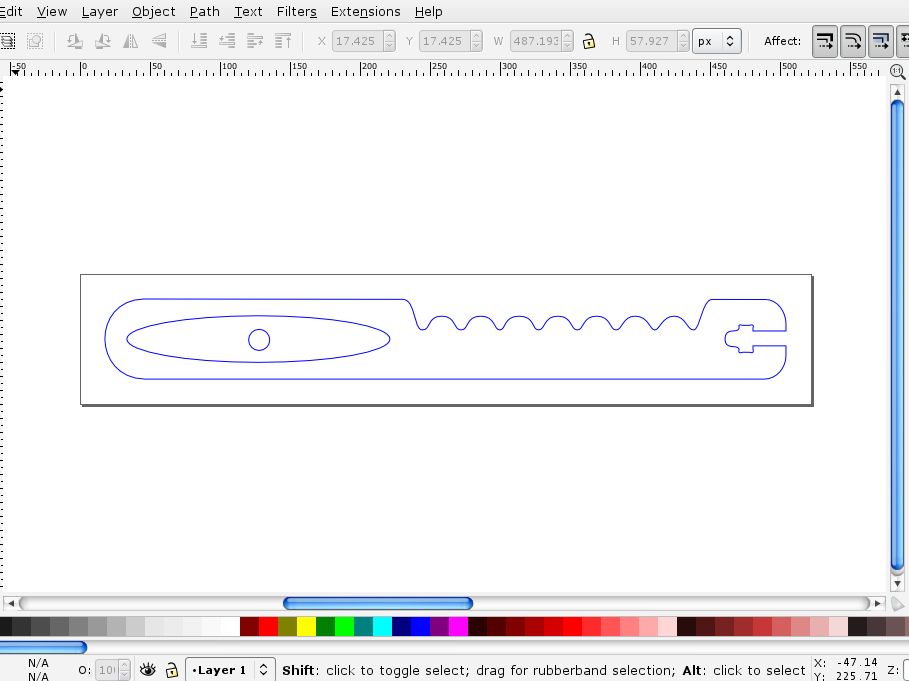This screenshot has height=681, width=909.
Task: Open the Text menu
Action: 248,12
